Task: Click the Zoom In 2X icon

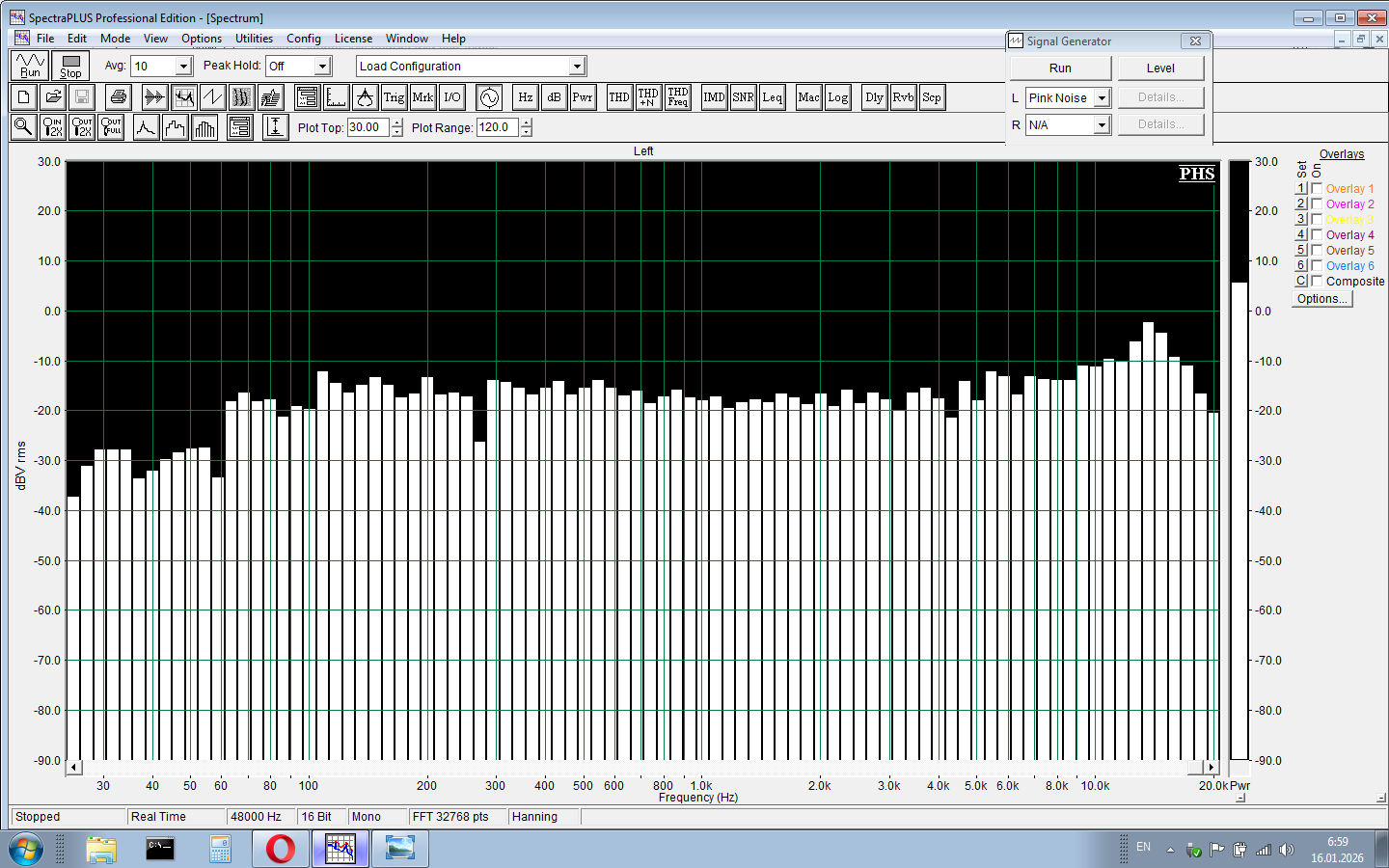Action: (x=53, y=127)
